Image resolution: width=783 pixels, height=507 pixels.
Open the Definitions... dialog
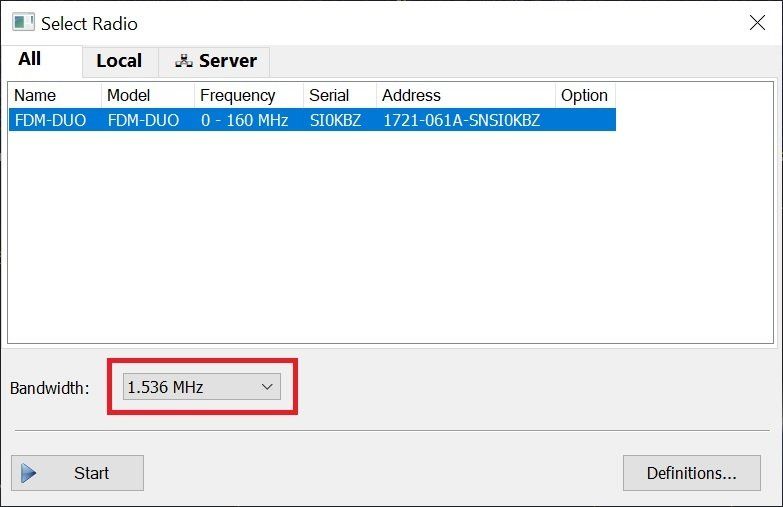pyautogui.click(x=692, y=473)
